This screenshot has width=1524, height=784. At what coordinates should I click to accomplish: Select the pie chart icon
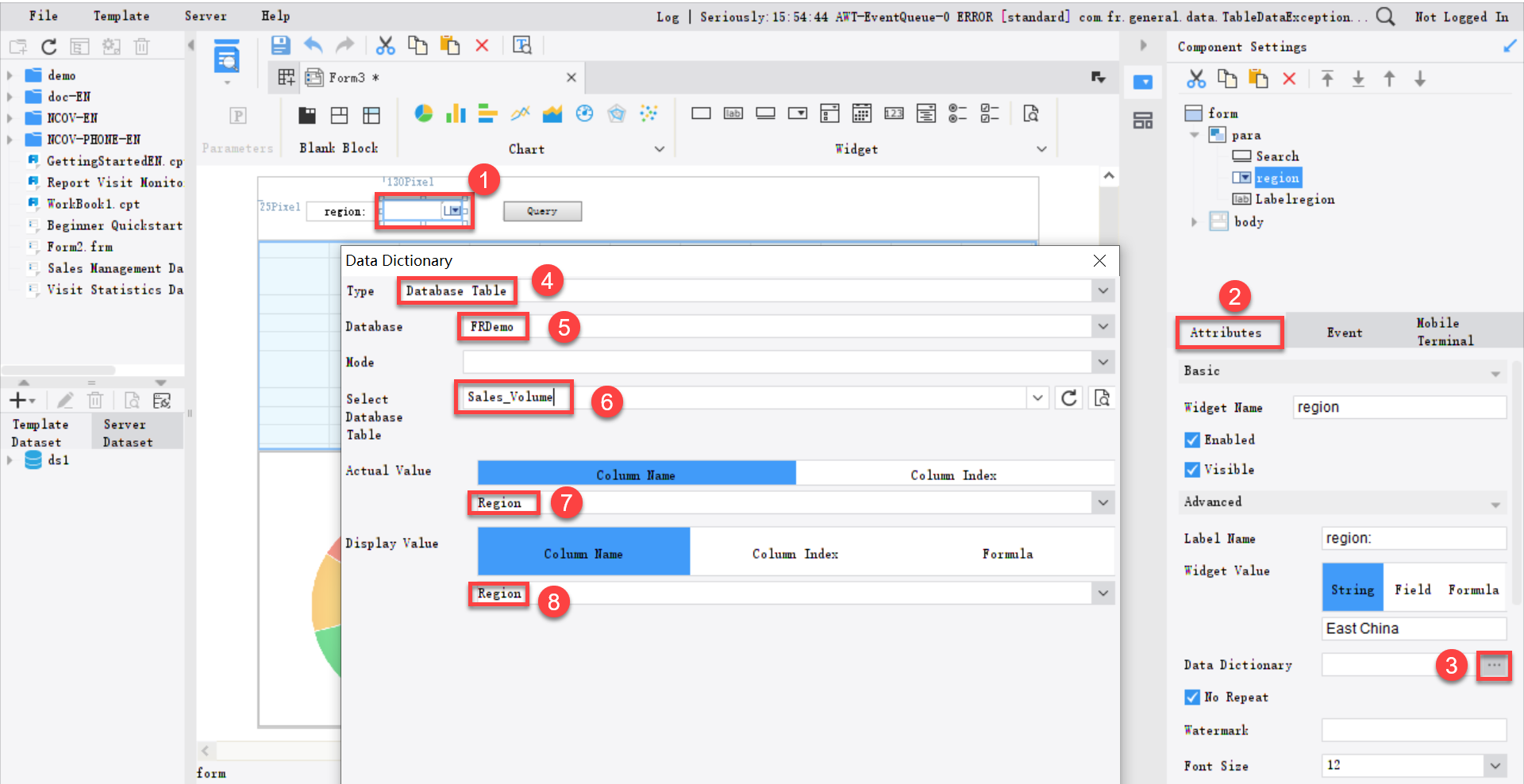click(424, 113)
